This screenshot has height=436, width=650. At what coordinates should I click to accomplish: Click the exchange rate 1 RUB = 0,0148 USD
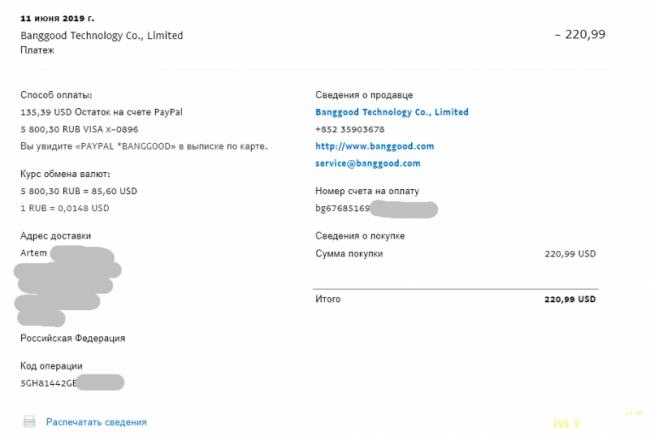pyautogui.click(x=65, y=208)
